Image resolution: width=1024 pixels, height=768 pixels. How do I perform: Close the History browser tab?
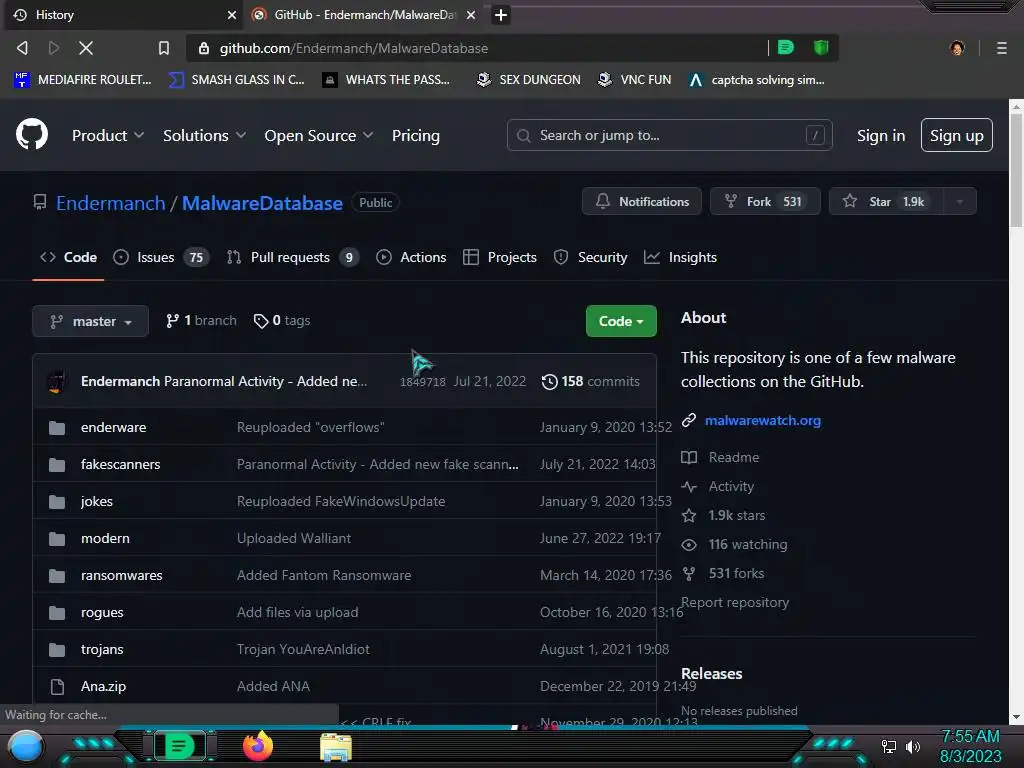tap(232, 15)
